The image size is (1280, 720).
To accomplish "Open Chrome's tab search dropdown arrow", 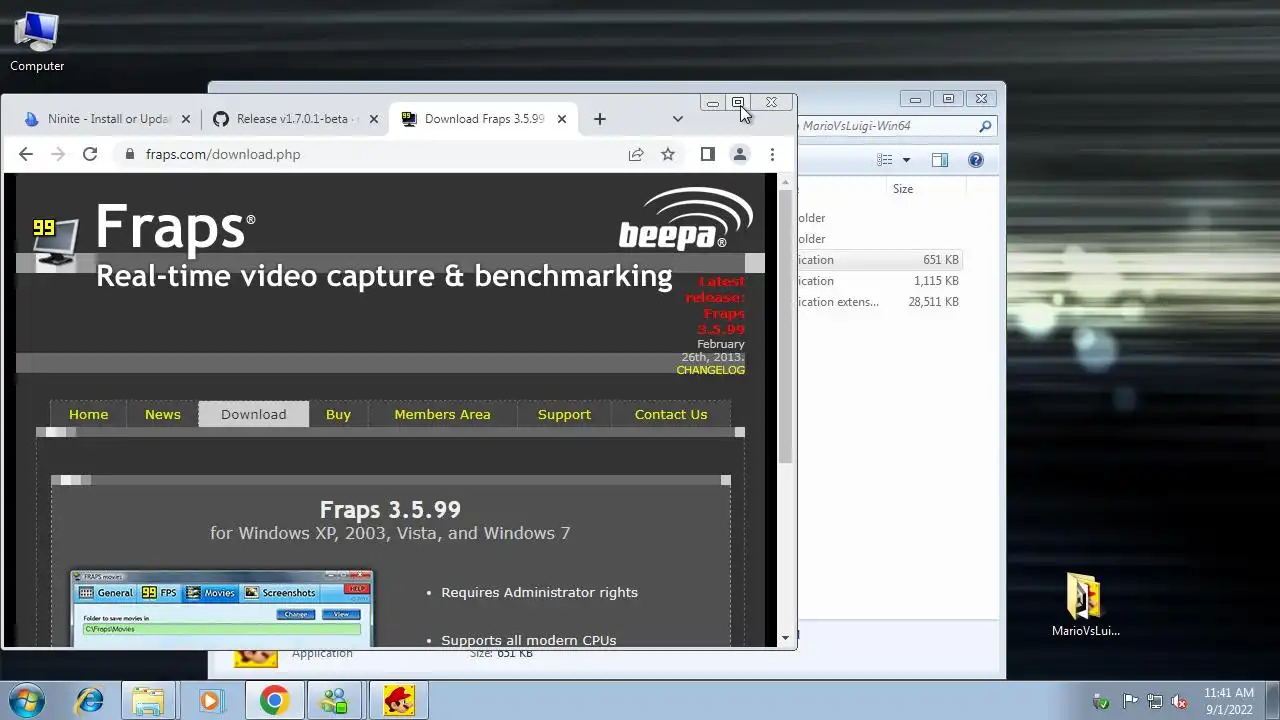I will click(x=678, y=119).
